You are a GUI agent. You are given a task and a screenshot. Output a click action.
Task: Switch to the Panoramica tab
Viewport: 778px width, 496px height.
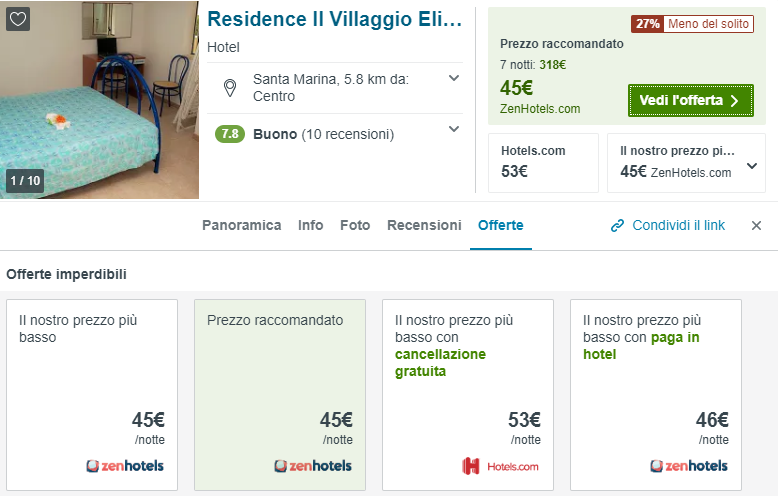click(241, 226)
